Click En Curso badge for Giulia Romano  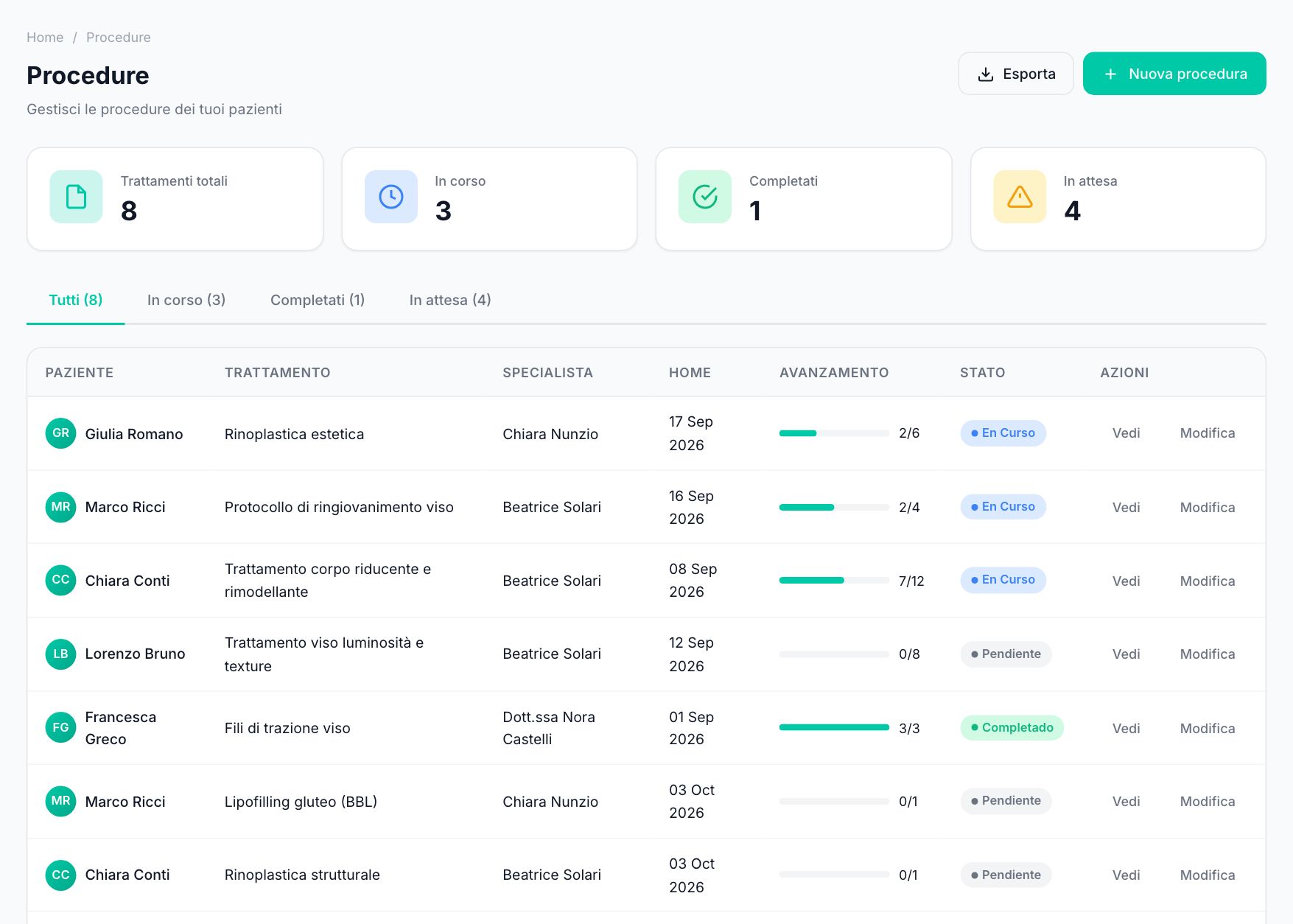point(1003,433)
